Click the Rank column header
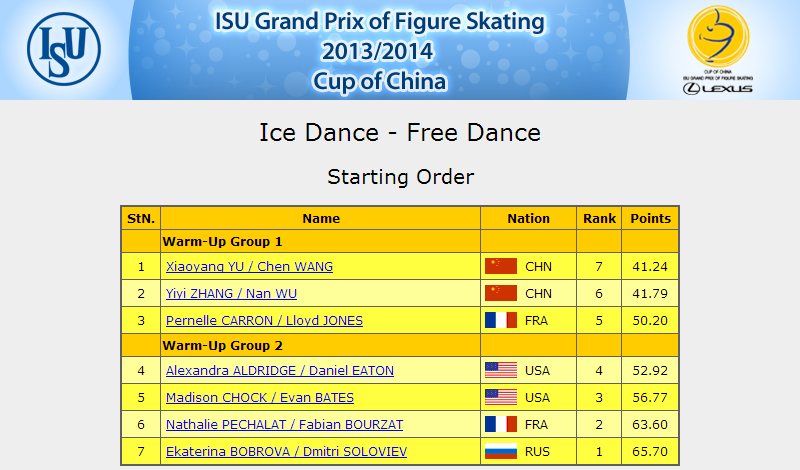 click(599, 218)
